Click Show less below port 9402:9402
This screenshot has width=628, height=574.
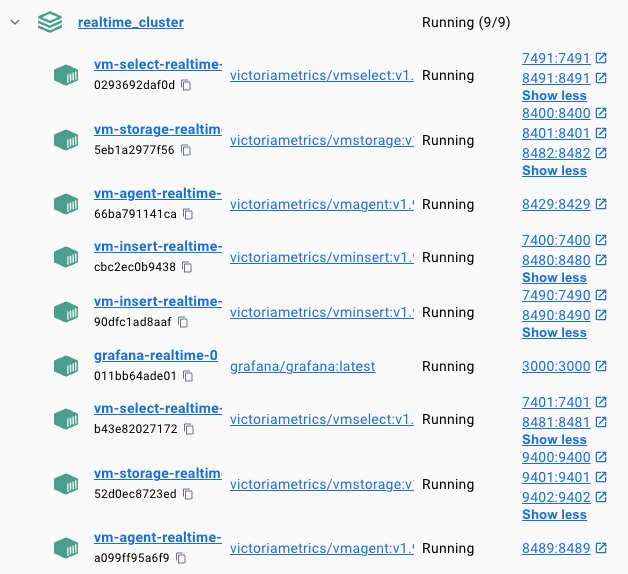(554, 514)
